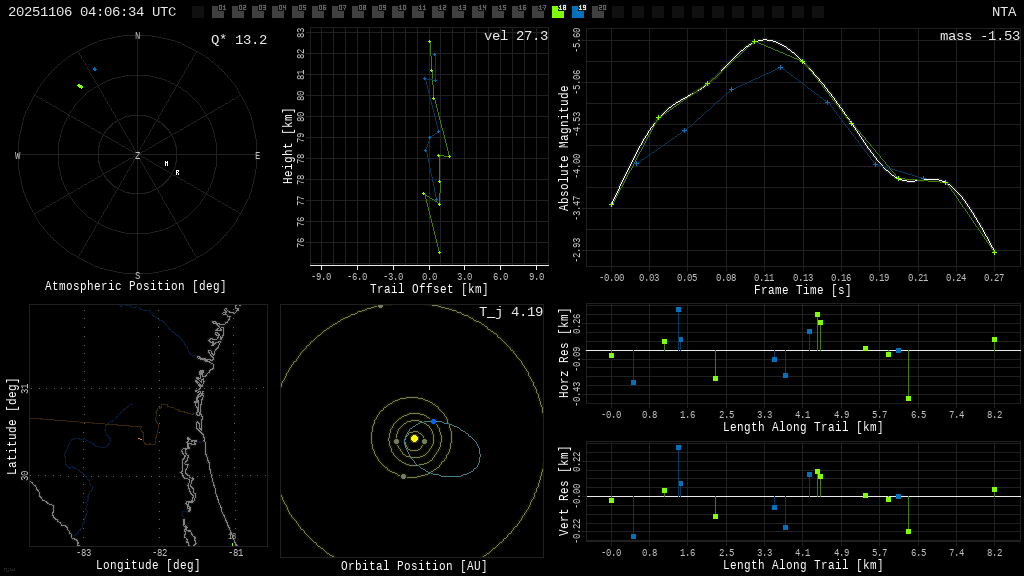Select the gray station 01 box
Viewport: 1024px width, 576px height.
(218, 12)
